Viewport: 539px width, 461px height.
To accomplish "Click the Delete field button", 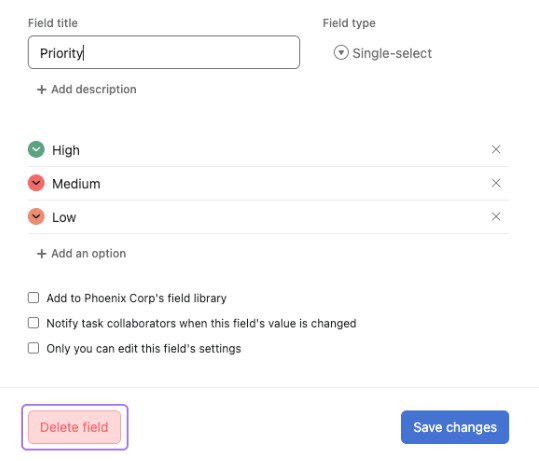I will pos(75,427).
